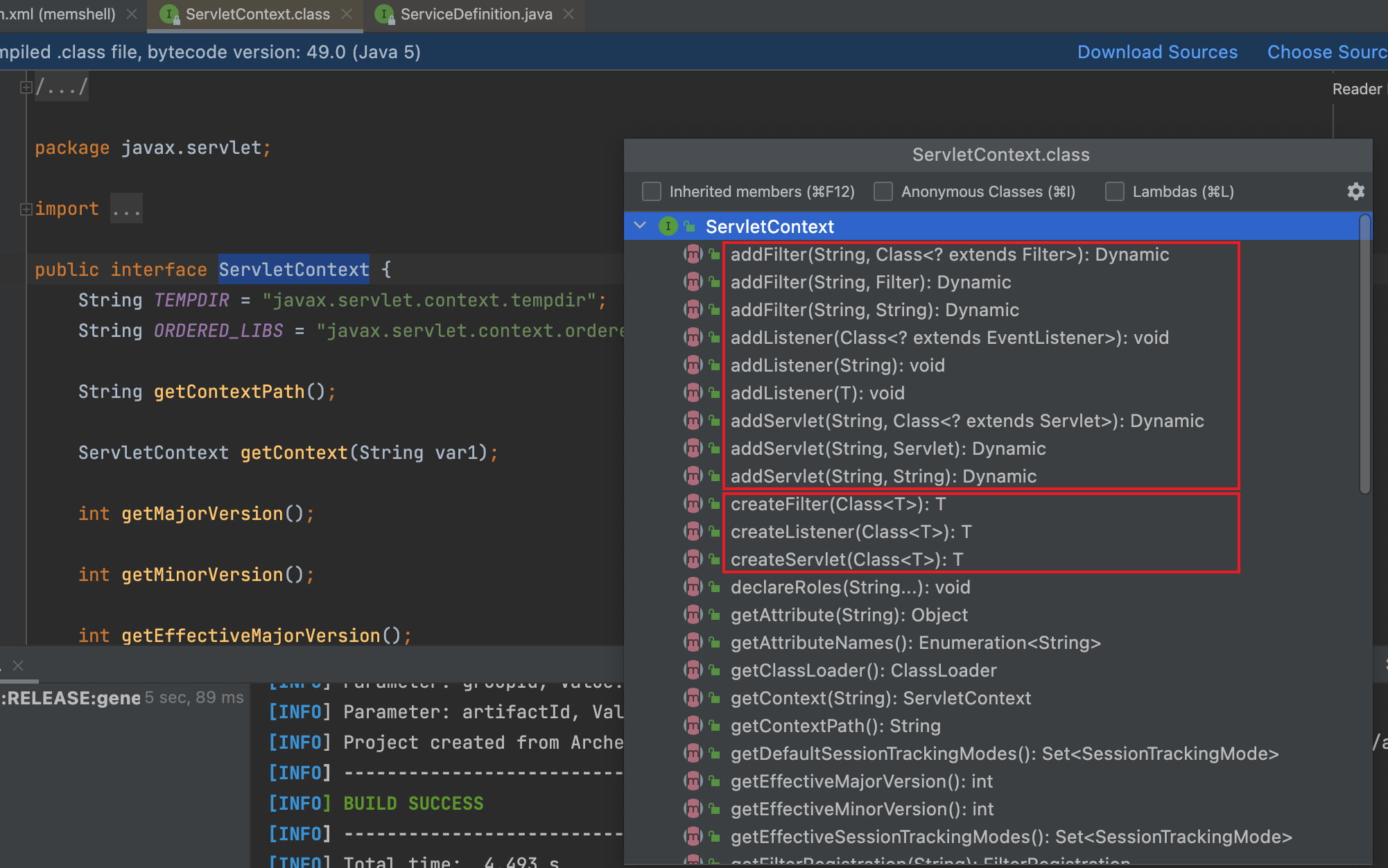Click method icon of createListener(Class<T>)
Screen dimensions: 1388x868
click(x=693, y=532)
